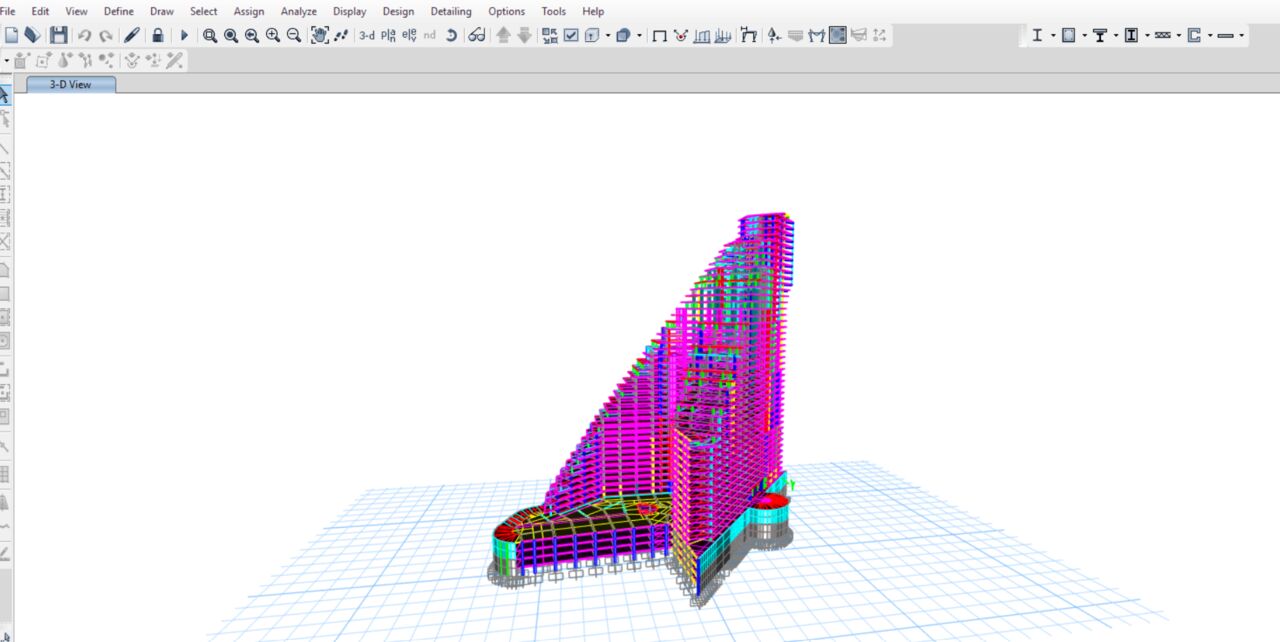Expand the last arrow at the right end of the toolbar
The width and height of the screenshot is (1280, 642).
[1242, 35]
